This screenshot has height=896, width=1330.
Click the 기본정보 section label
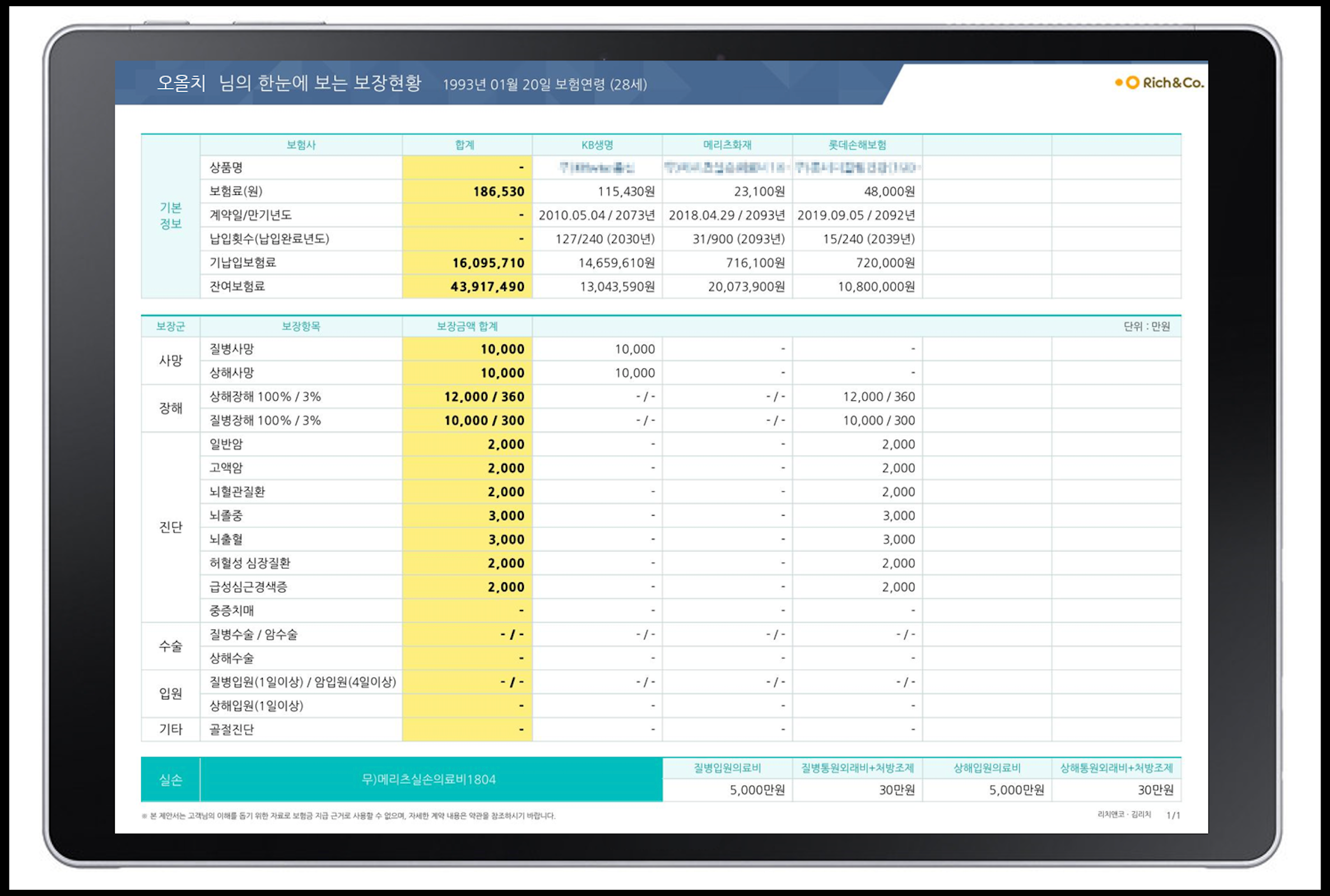(170, 216)
